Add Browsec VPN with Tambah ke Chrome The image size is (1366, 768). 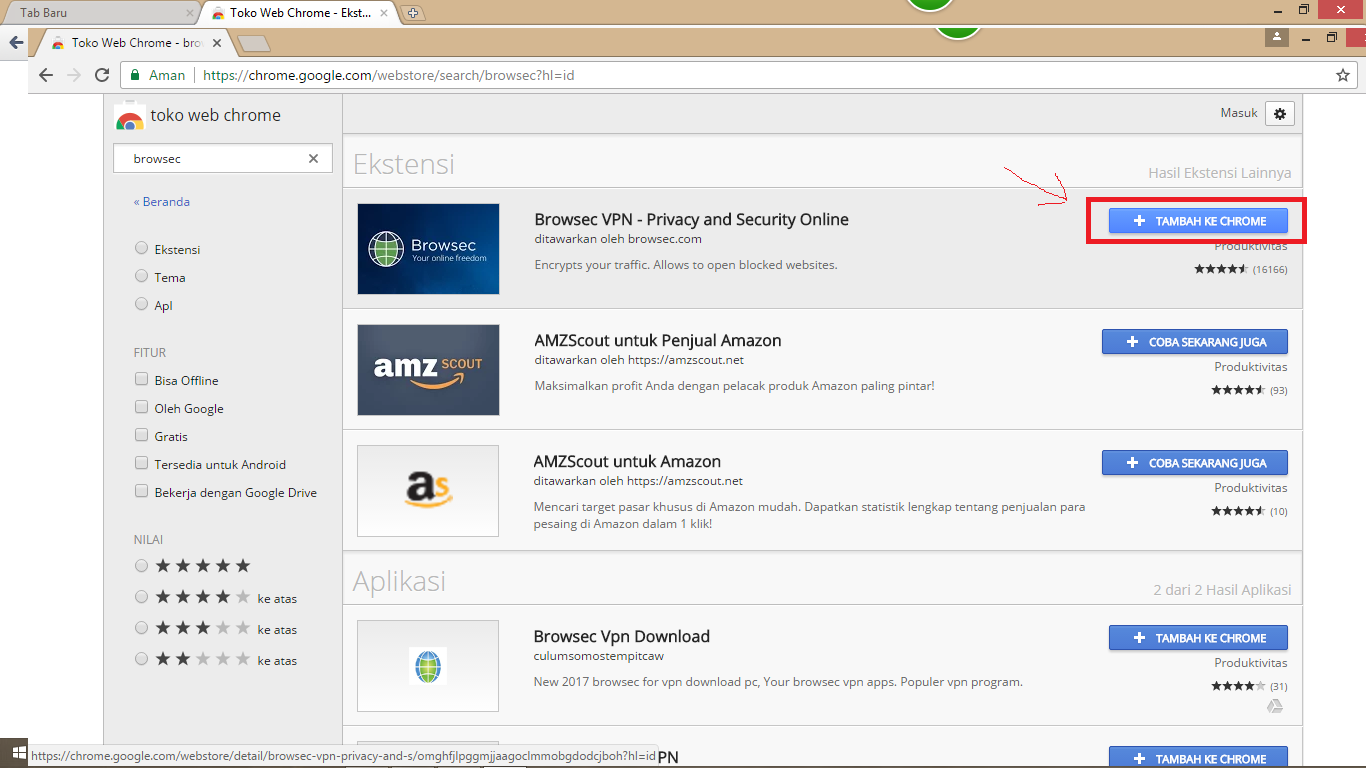tap(1198, 221)
